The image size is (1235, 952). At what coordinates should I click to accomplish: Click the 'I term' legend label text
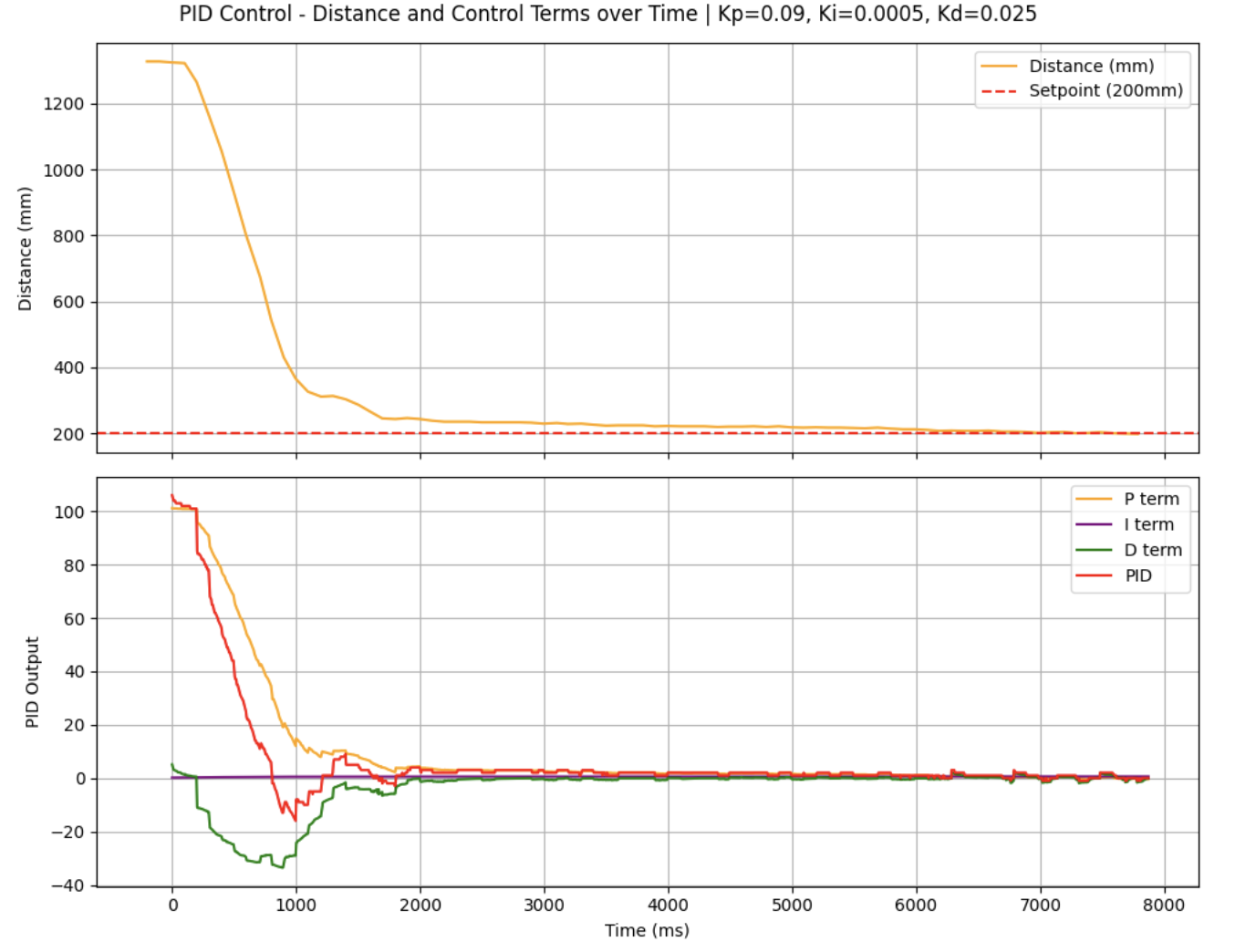[1148, 524]
